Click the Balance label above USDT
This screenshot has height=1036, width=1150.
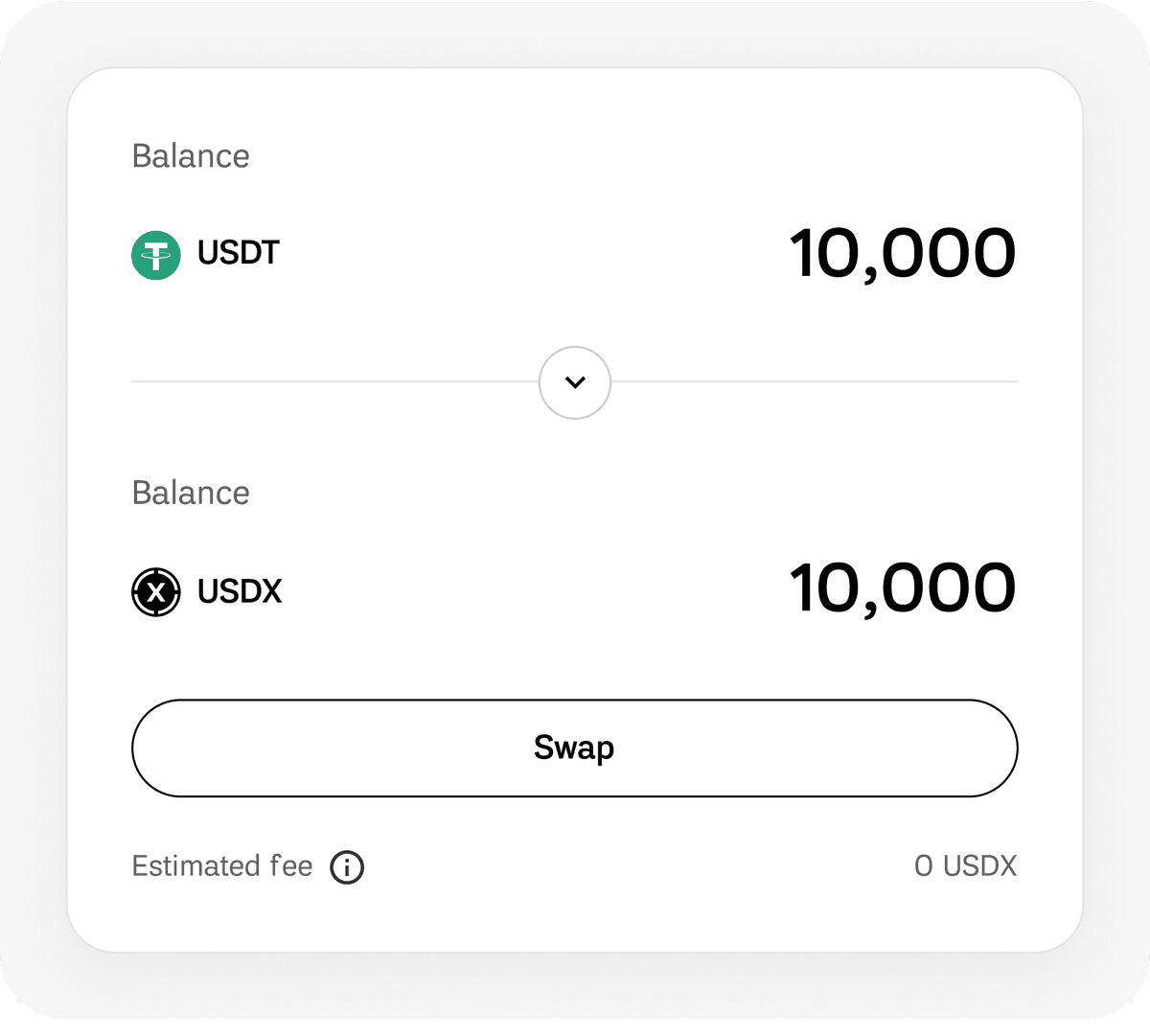(191, 156)
